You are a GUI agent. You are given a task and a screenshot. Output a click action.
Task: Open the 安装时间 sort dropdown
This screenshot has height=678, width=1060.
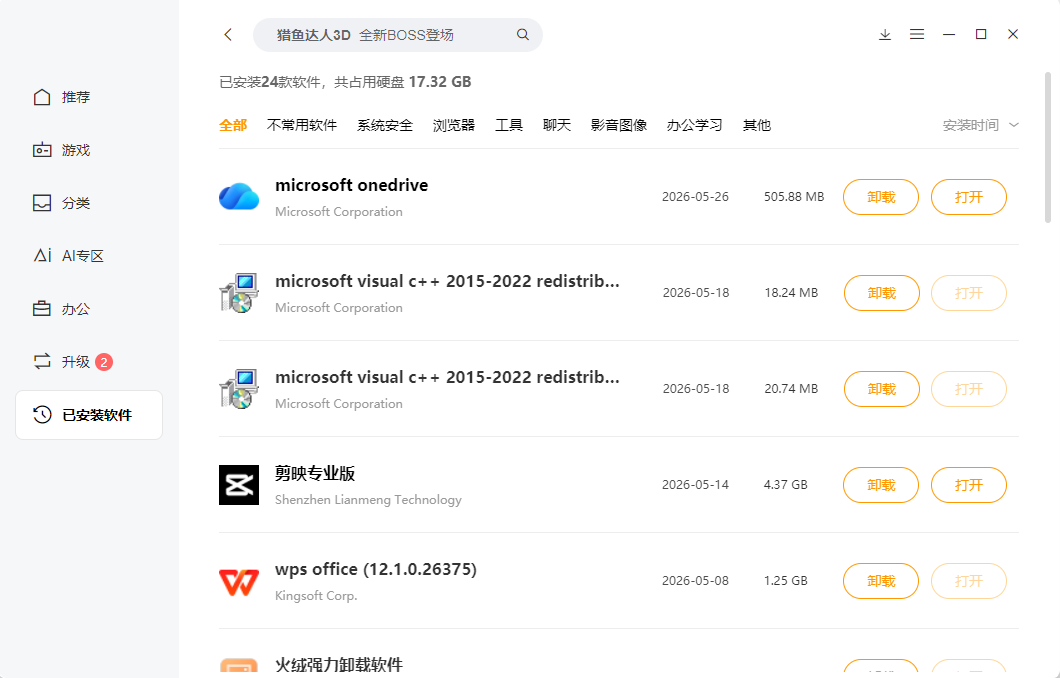point(980,125)
